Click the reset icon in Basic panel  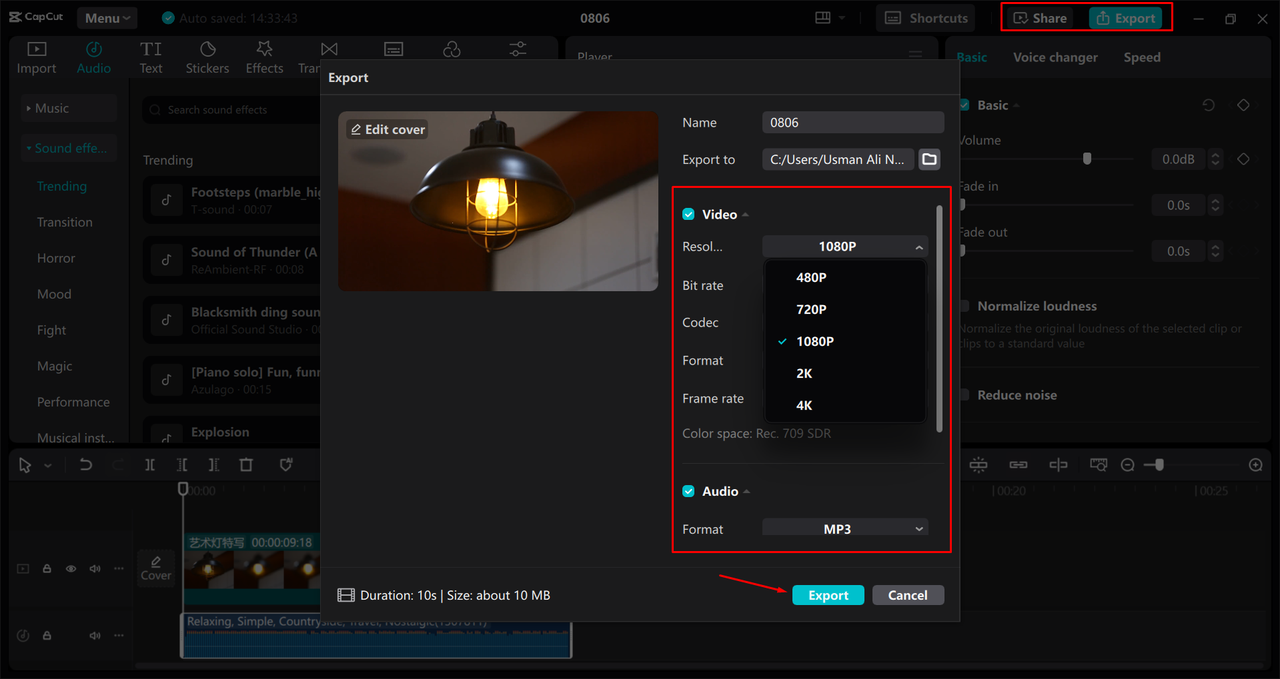tap(1209, 105)
